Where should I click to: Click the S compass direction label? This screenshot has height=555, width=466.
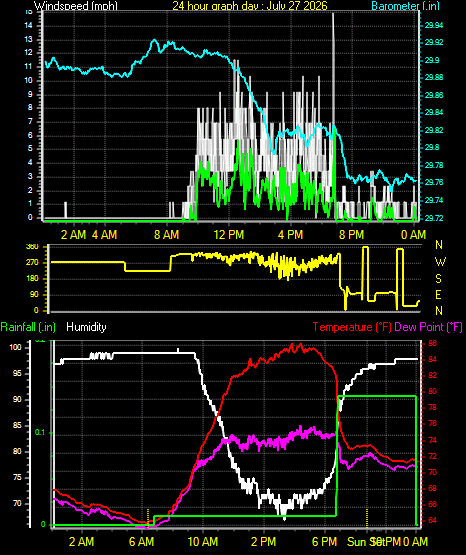click(x=438, y=279)
